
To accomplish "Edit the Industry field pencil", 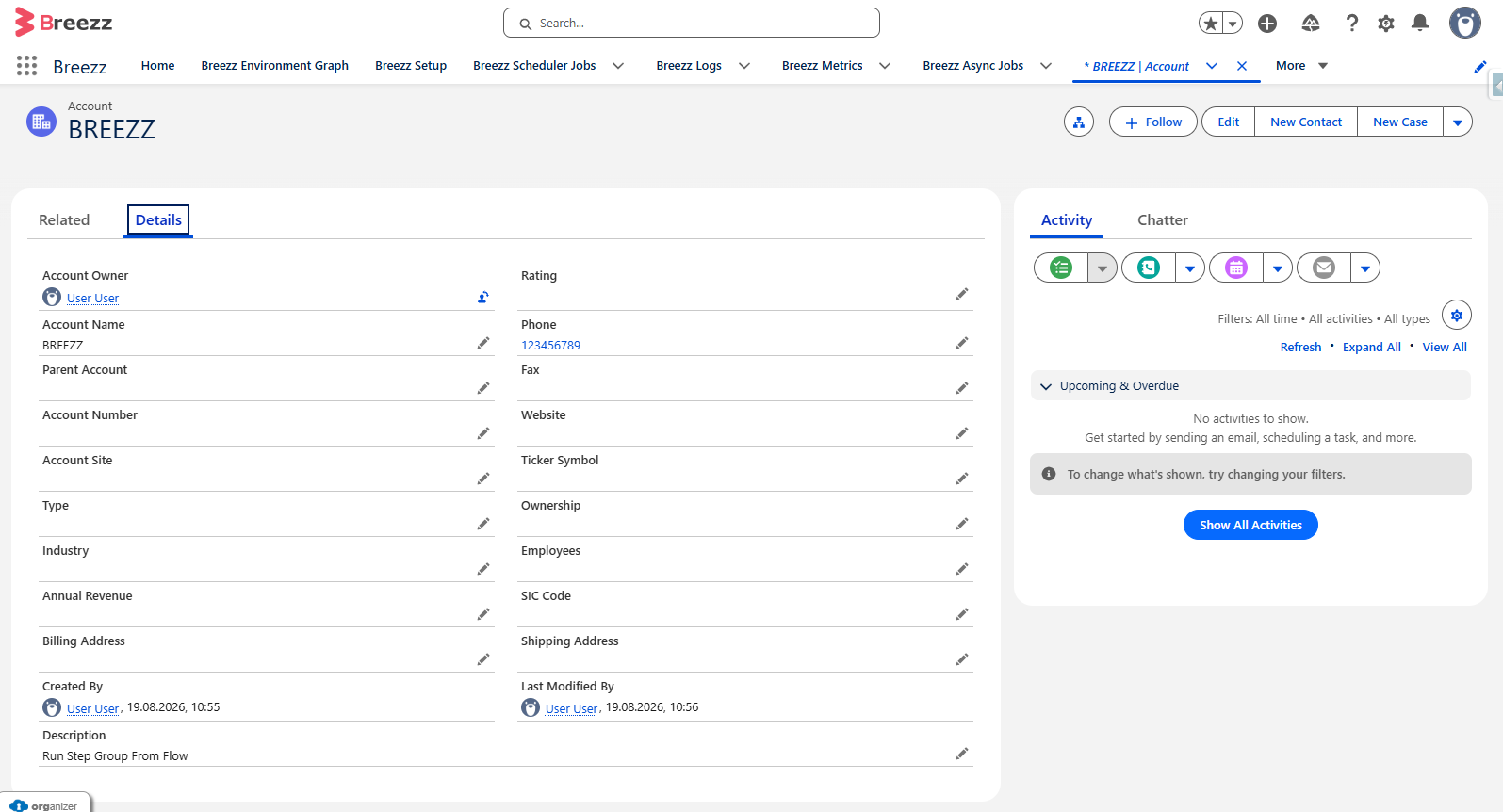I will click(x=483, y=569).
